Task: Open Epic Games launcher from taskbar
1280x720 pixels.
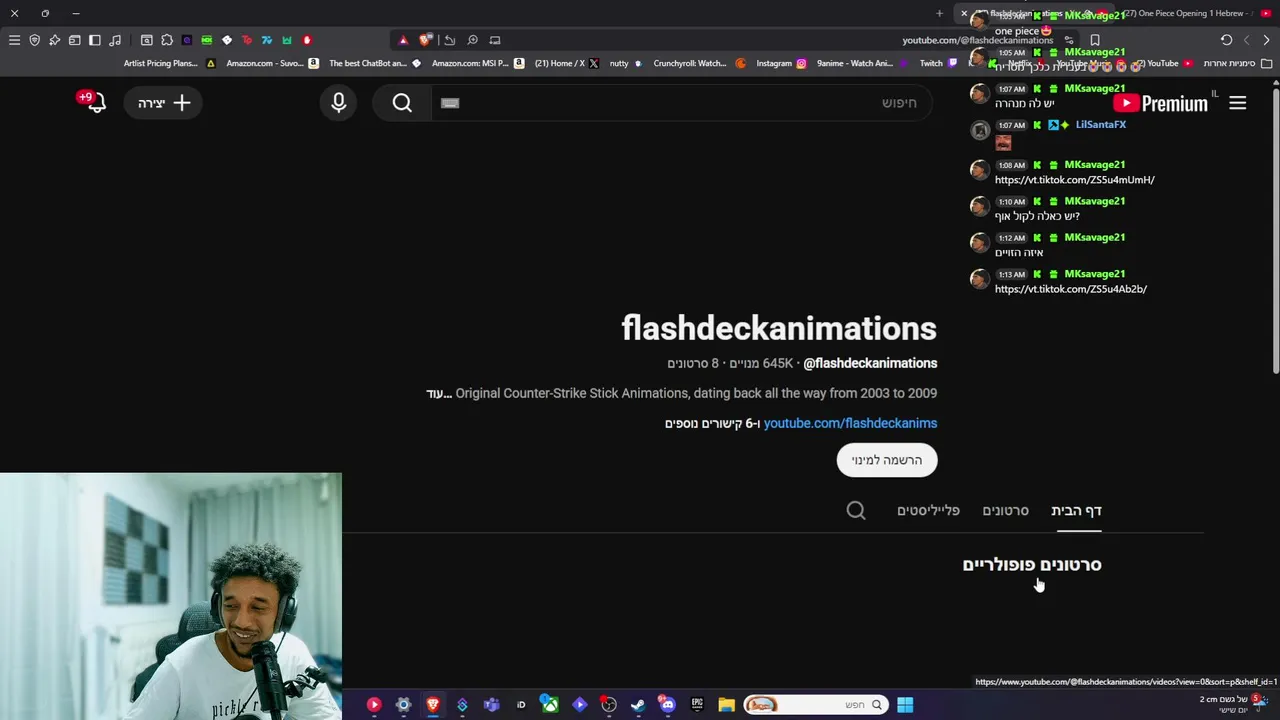Action: (x=697, y=705)
